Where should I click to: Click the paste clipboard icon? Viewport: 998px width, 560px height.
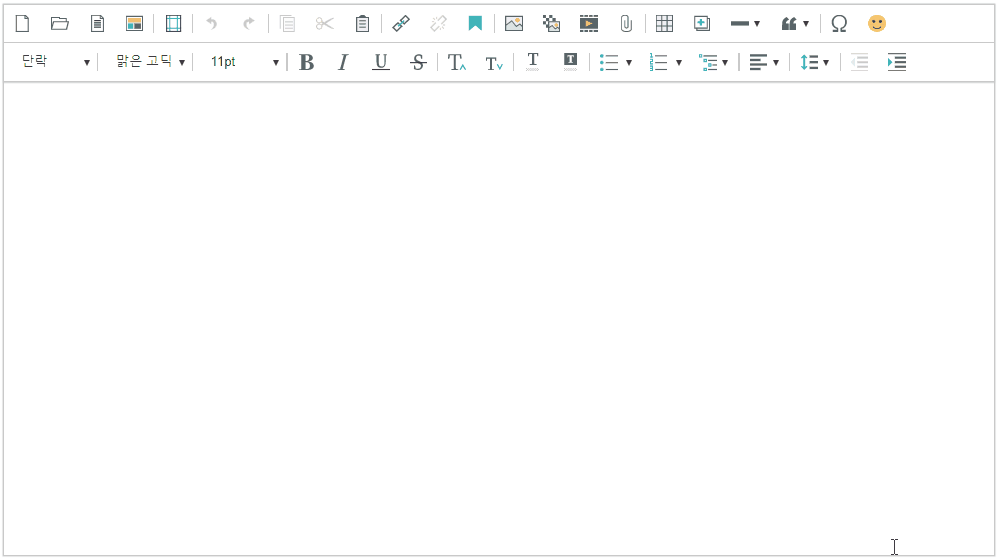(363, 23)
